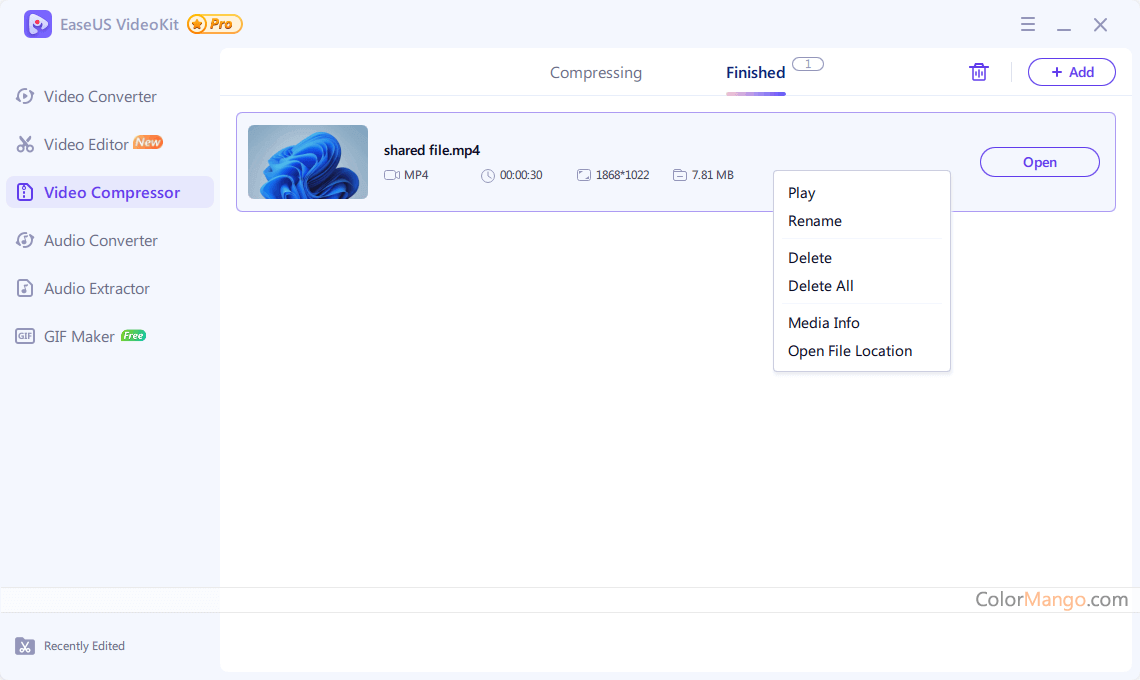Open the hamburger menu icon
1140x680 pixels.
click(x=1027, y=24)
